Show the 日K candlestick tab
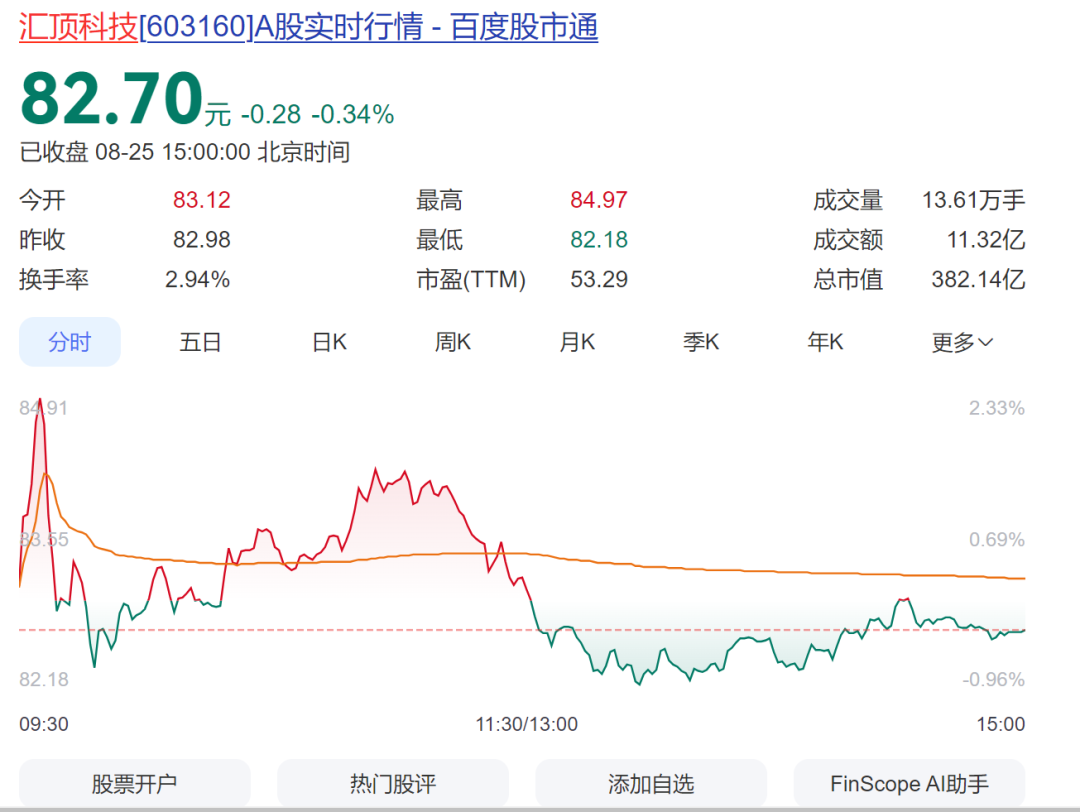Image resolution: width=1080 pixels, height=812 pixels. (329, 342)
